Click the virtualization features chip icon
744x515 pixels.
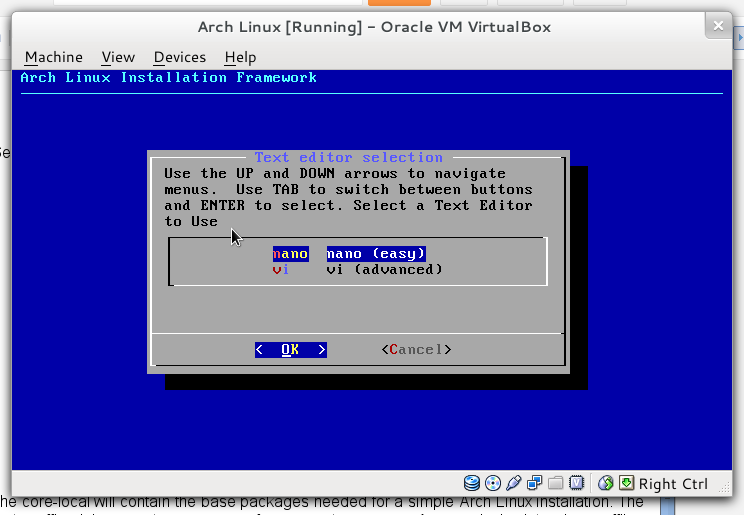point(577,483)
